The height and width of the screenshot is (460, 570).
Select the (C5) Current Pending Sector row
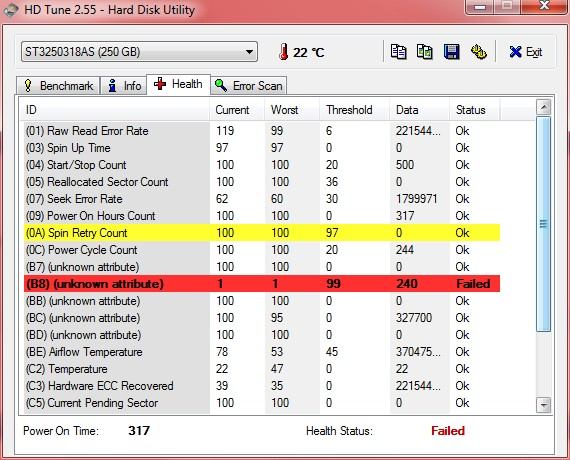click(262, 403)
